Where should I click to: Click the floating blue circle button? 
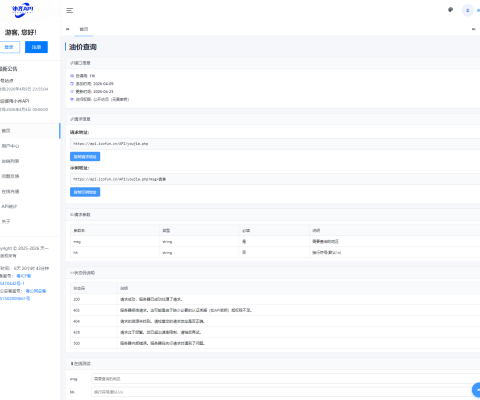click(477, 389)
